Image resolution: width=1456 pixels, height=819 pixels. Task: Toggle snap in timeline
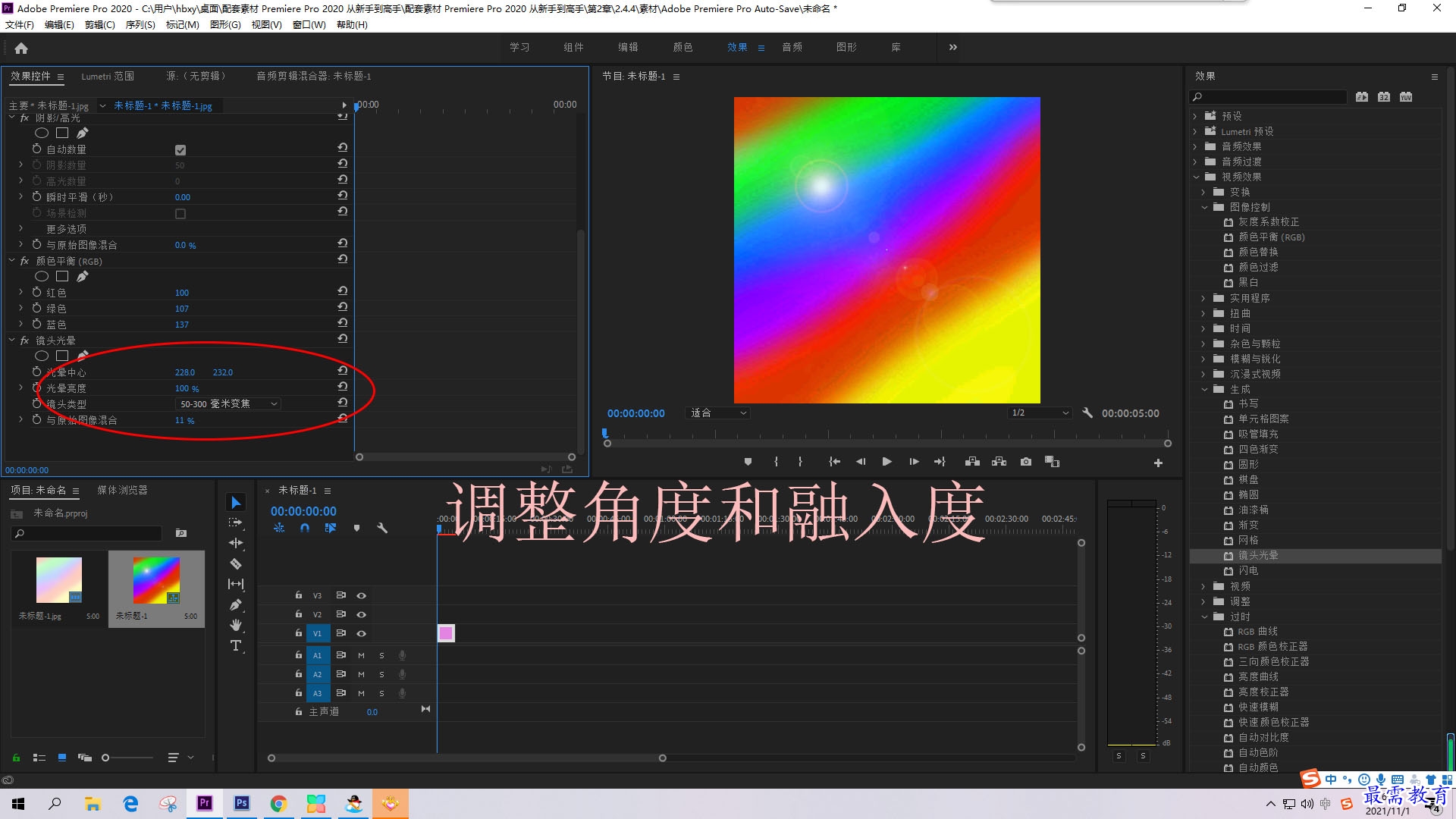[305, 528]
